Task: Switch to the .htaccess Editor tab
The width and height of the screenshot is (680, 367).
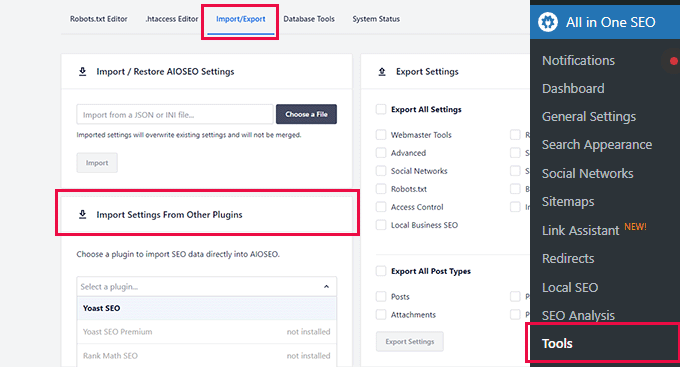Action: click(172, 19)
